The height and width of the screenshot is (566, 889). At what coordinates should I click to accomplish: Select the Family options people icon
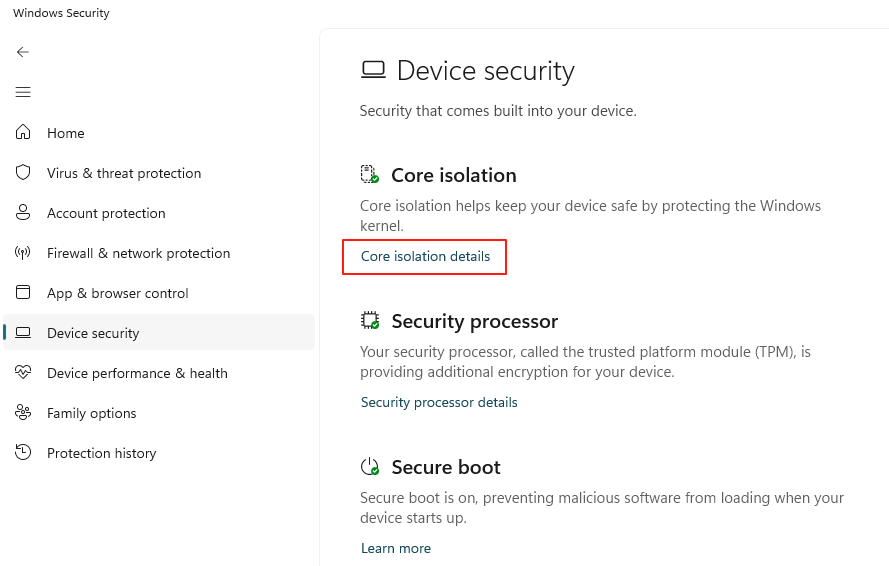tap(23, 413)
